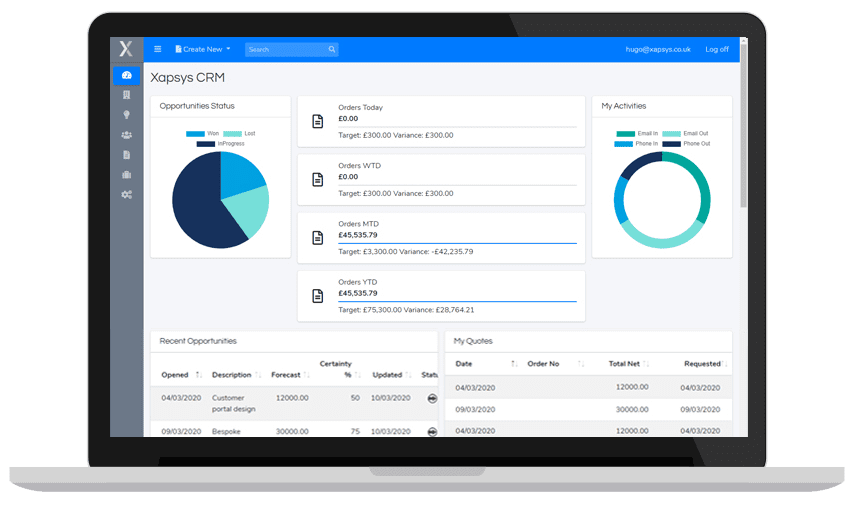Click the My Activities panel heading
857x505 pixels.
(x=624, y=106)
